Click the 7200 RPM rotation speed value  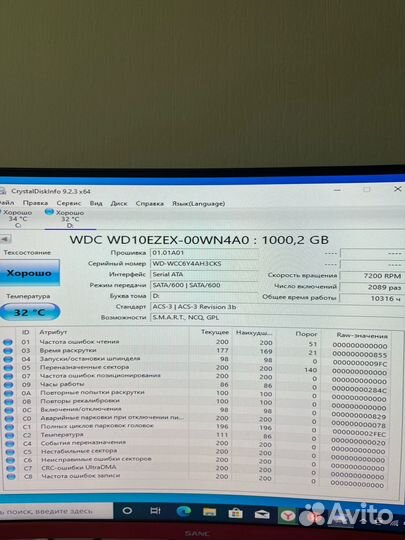372,276
